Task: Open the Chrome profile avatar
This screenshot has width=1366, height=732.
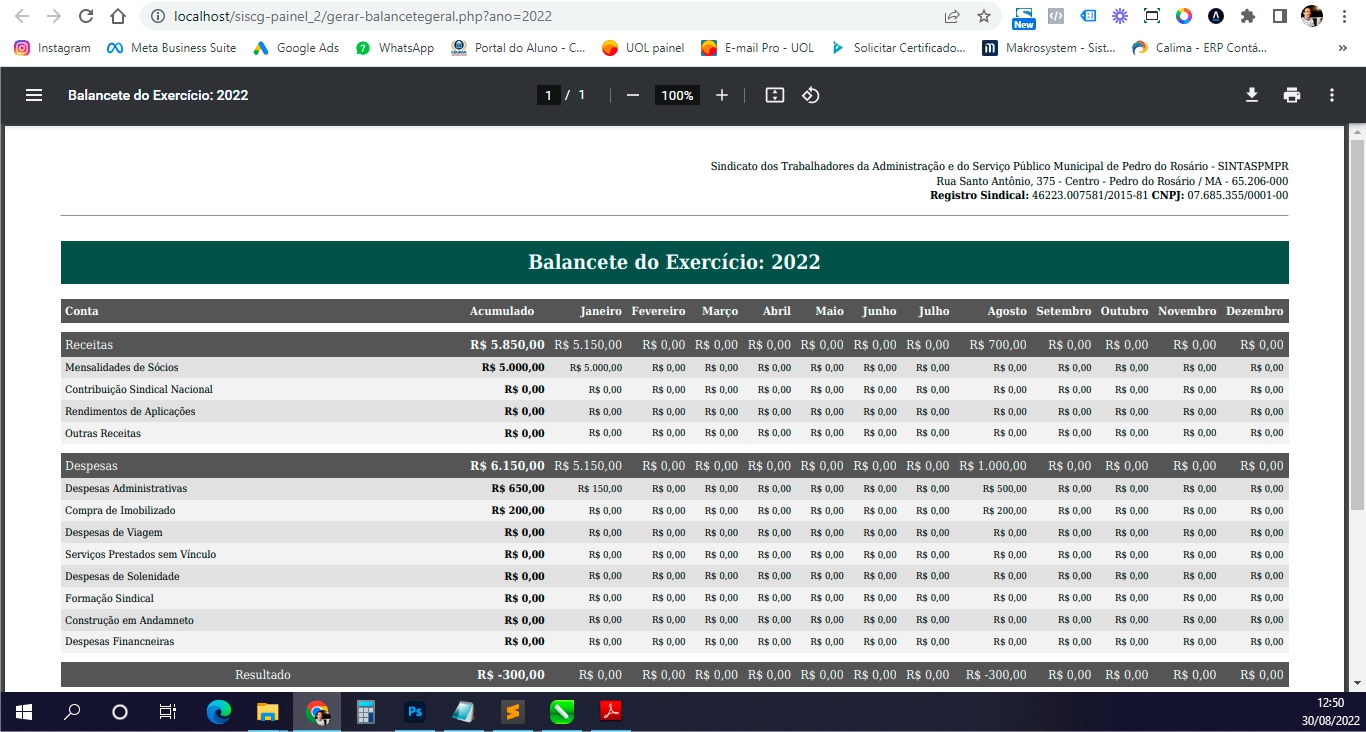Action: (x=1311, y=16)
